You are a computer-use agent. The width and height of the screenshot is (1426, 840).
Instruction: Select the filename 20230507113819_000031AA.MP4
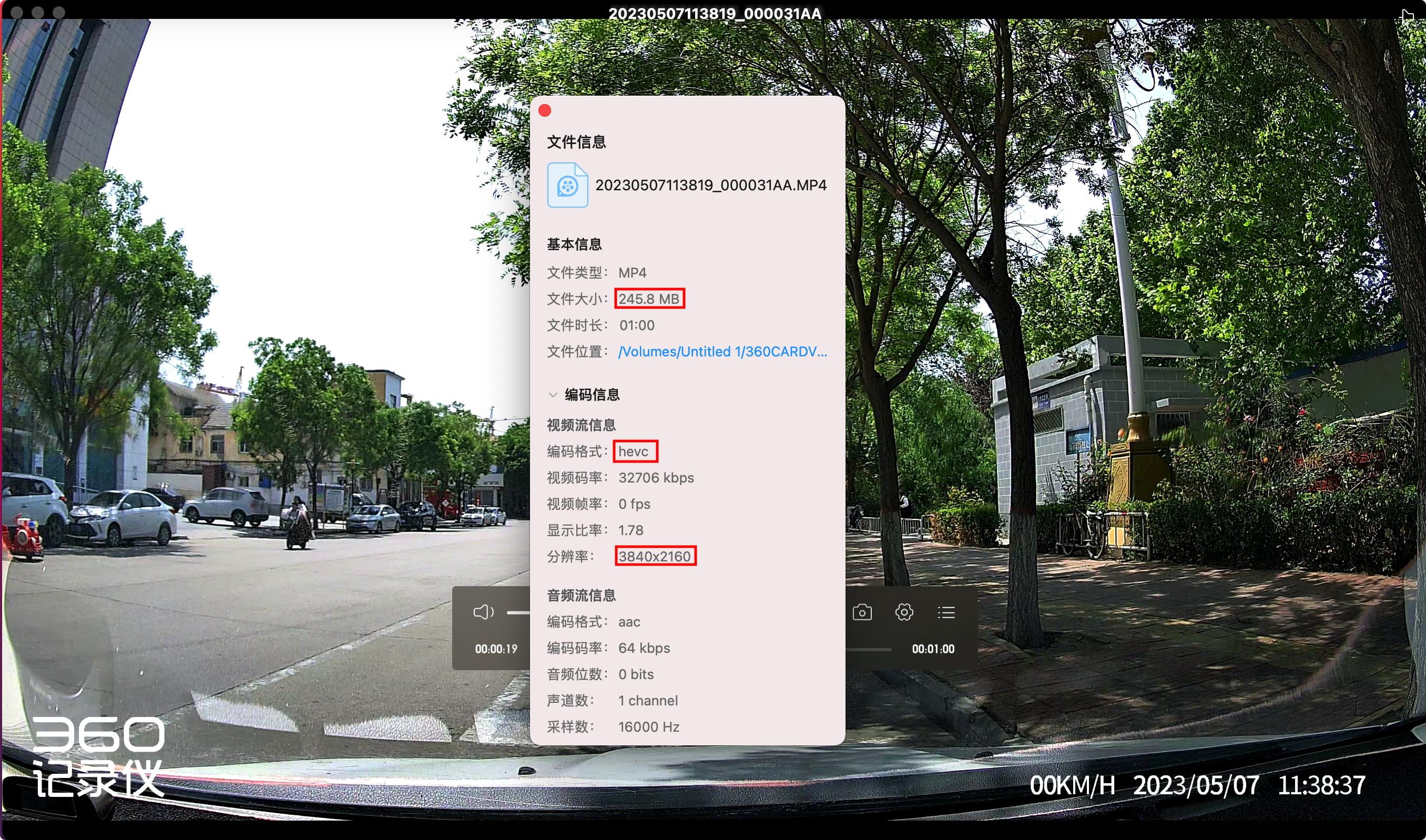710,185
